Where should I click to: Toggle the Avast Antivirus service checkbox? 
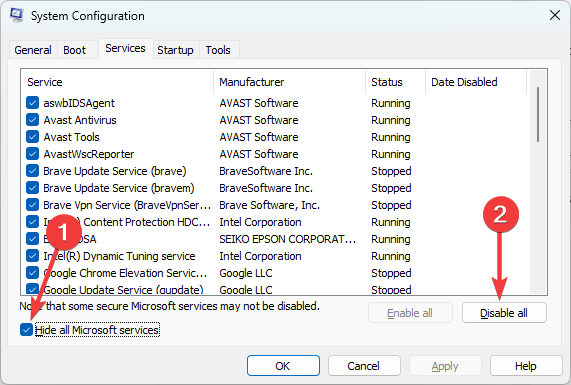(32, 120)
